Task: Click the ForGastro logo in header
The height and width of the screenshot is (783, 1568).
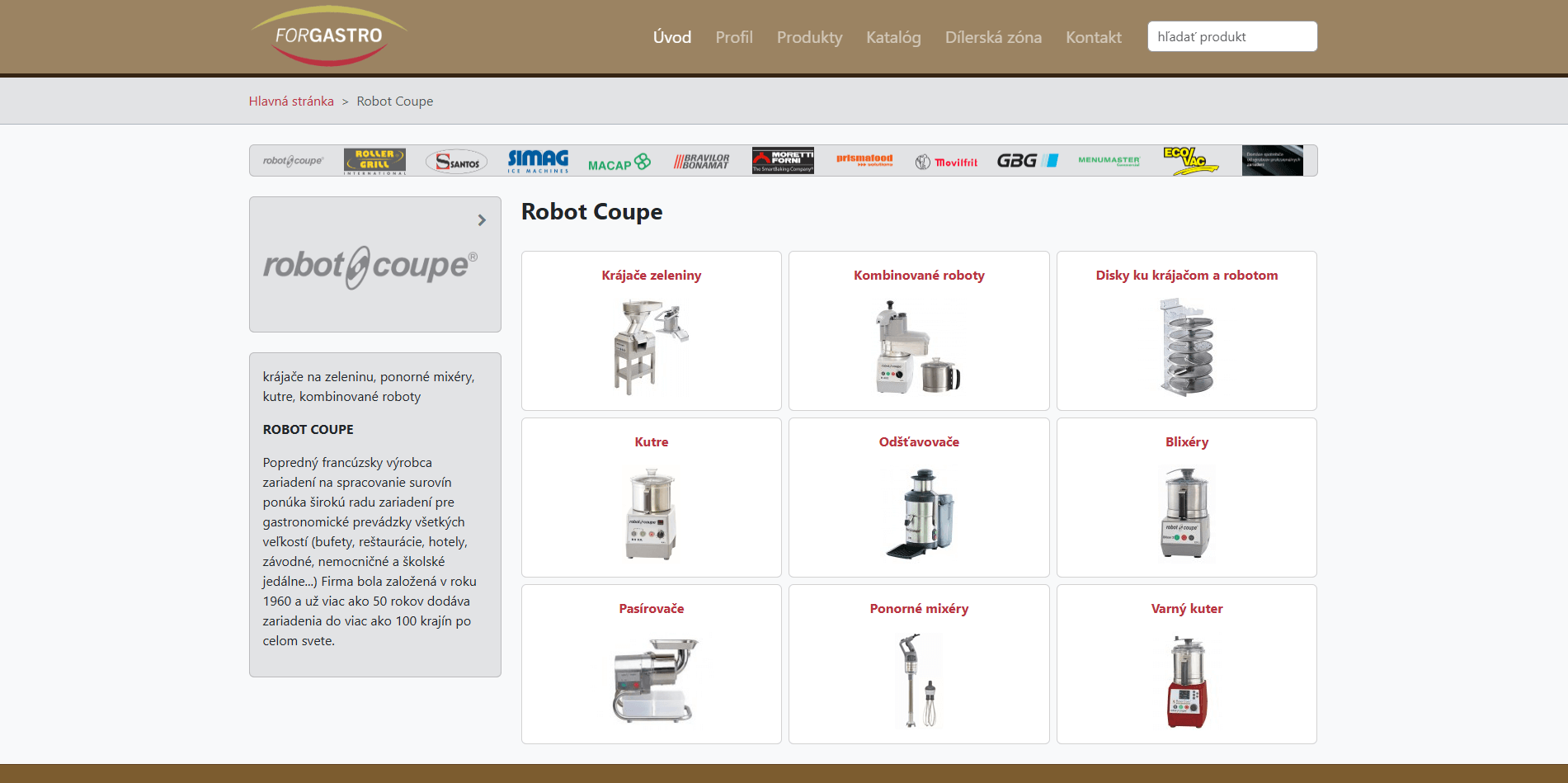Action: pyautogui.click(x=328, y=36)
